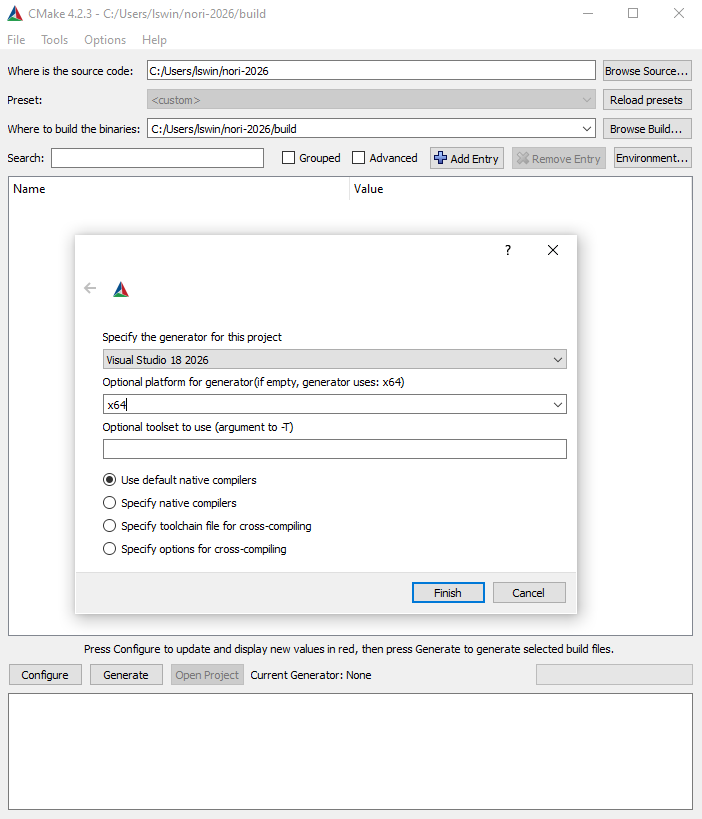Close the generator dialog with X
This screenshot has width=702, height=819.
pos(553,251)
